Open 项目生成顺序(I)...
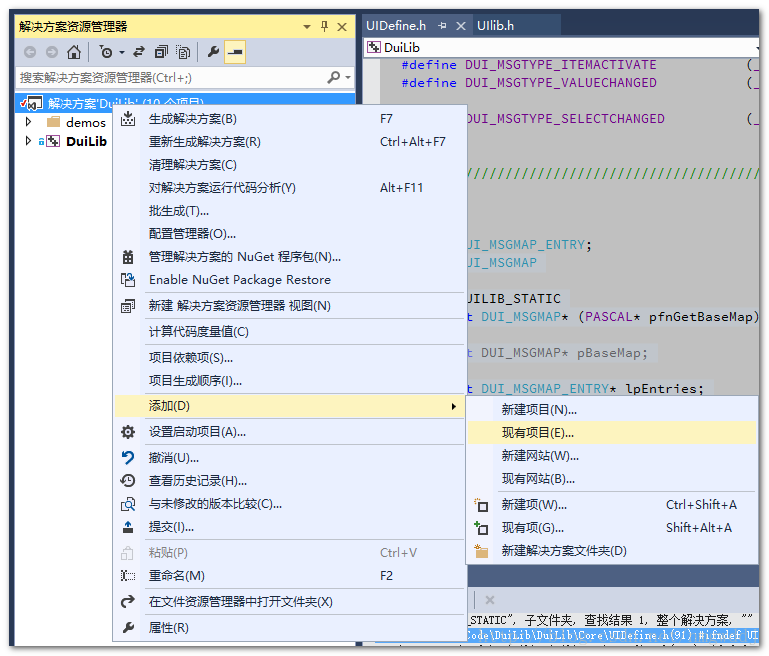 click(x=289, y=381)
